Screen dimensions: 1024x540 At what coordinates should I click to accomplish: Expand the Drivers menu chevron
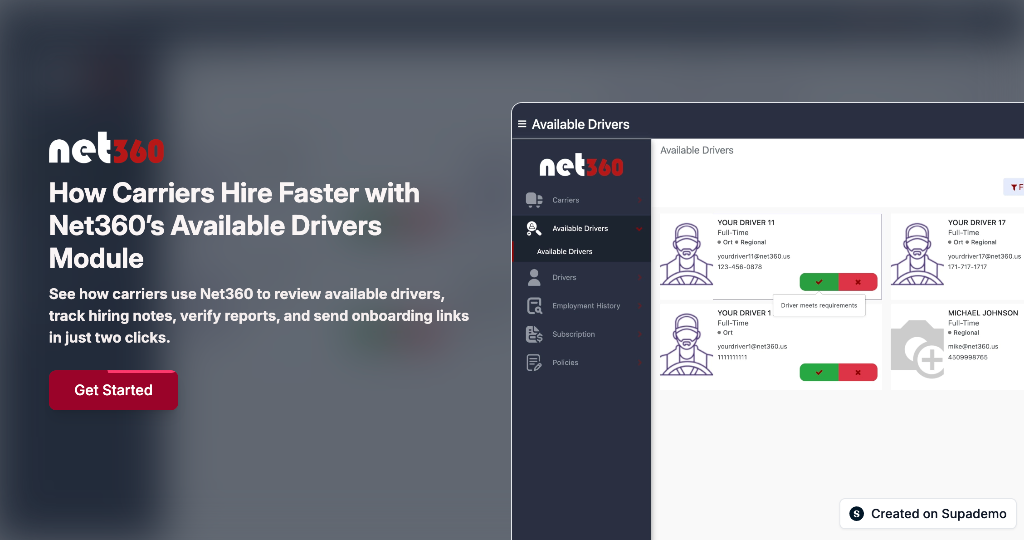point(639,278)
